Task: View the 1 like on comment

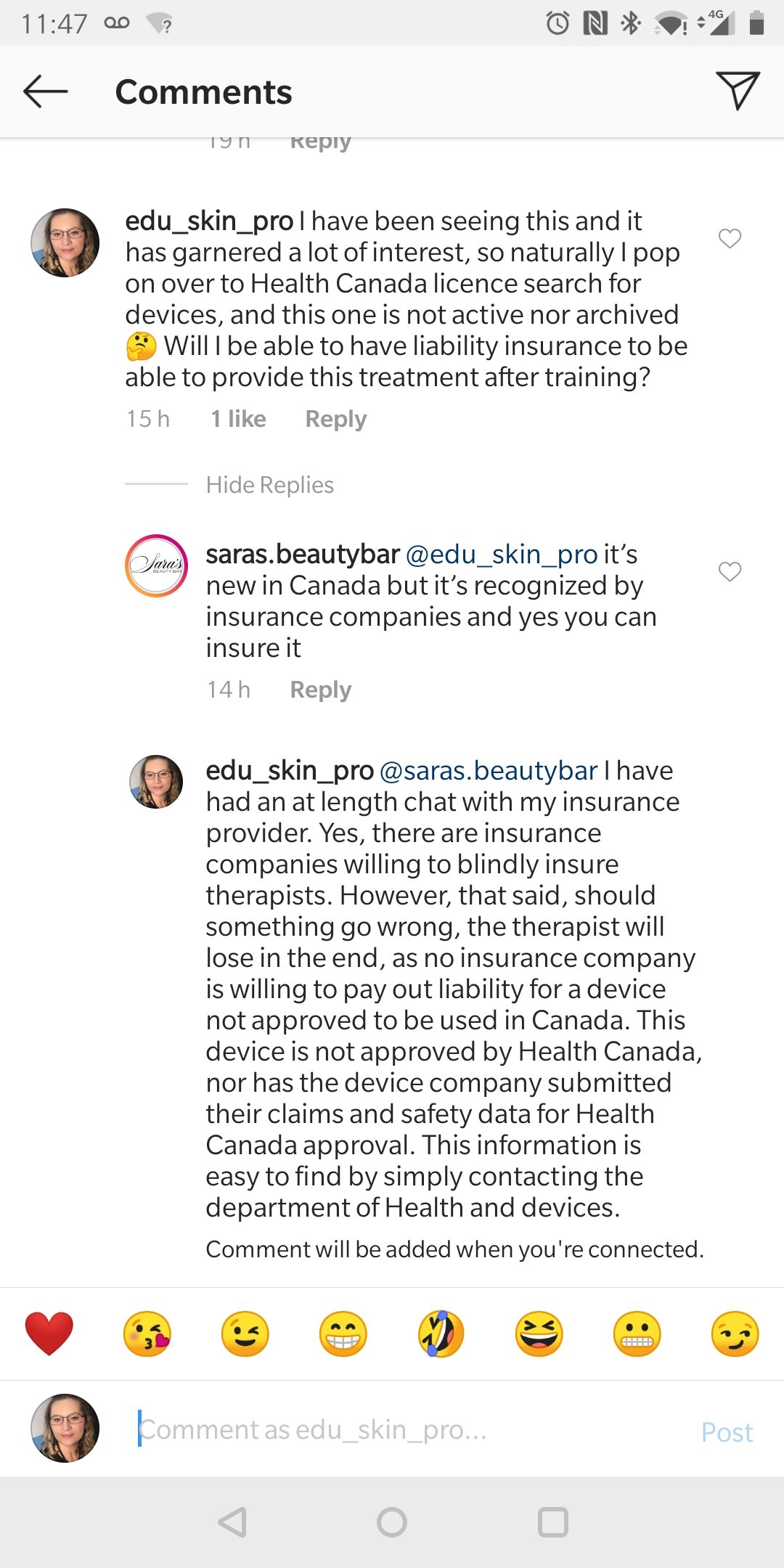Action: click(x=238, y=419)
